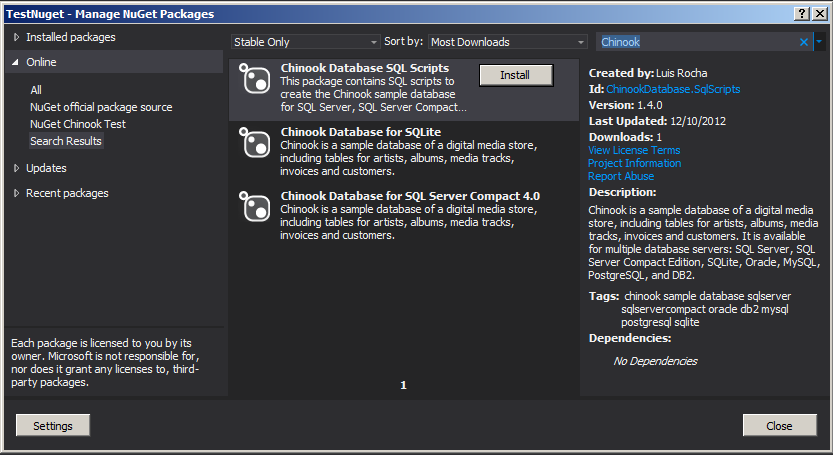Select NuGet Chinook Test source

tap(78, 124)
